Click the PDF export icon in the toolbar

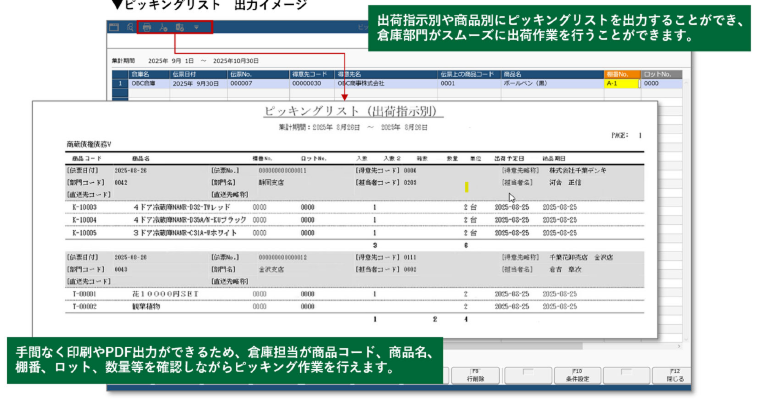click(179, 27)
